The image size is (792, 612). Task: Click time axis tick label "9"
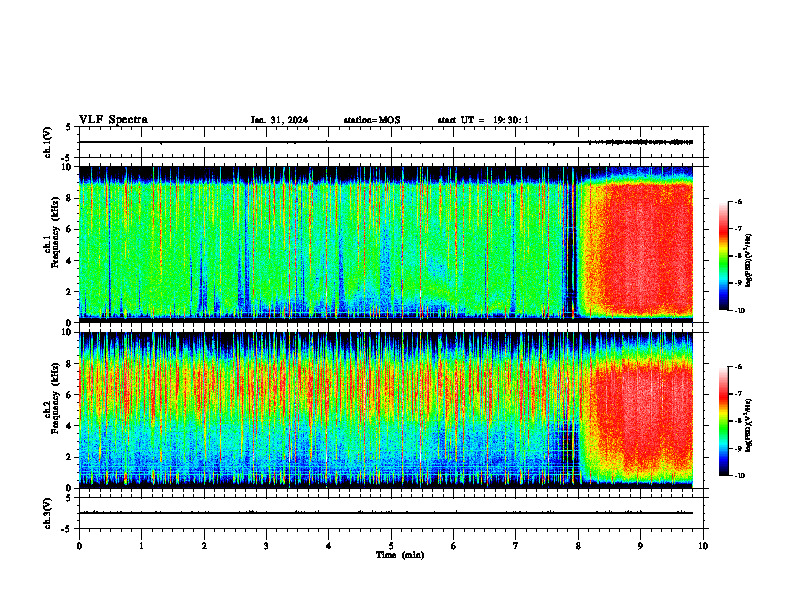pos(640,546)
